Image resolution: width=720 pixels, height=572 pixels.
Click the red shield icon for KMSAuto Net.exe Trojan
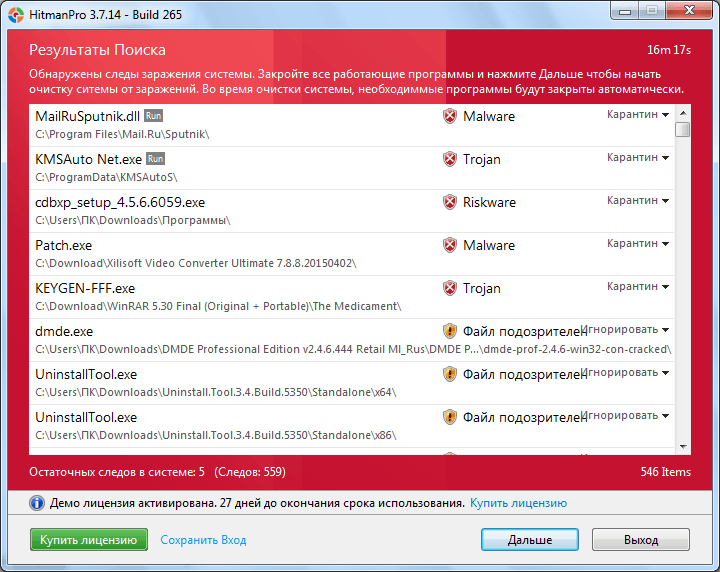[x=450, y=159]
